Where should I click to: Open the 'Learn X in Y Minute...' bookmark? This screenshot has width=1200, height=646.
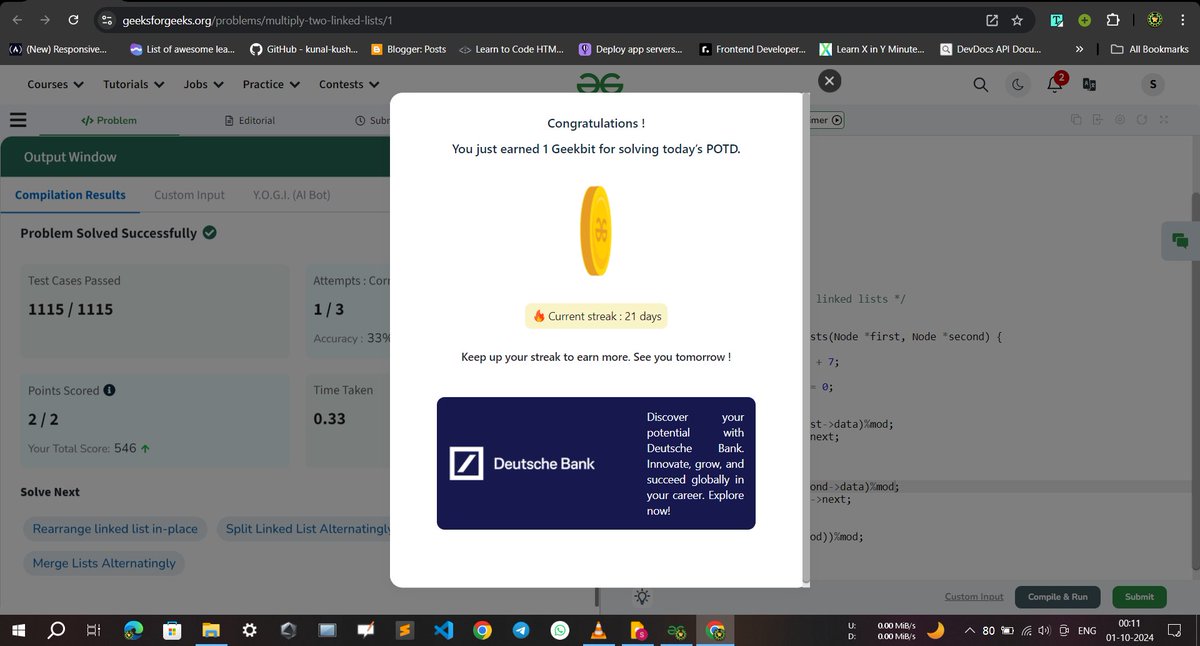[x=871, y=49]
